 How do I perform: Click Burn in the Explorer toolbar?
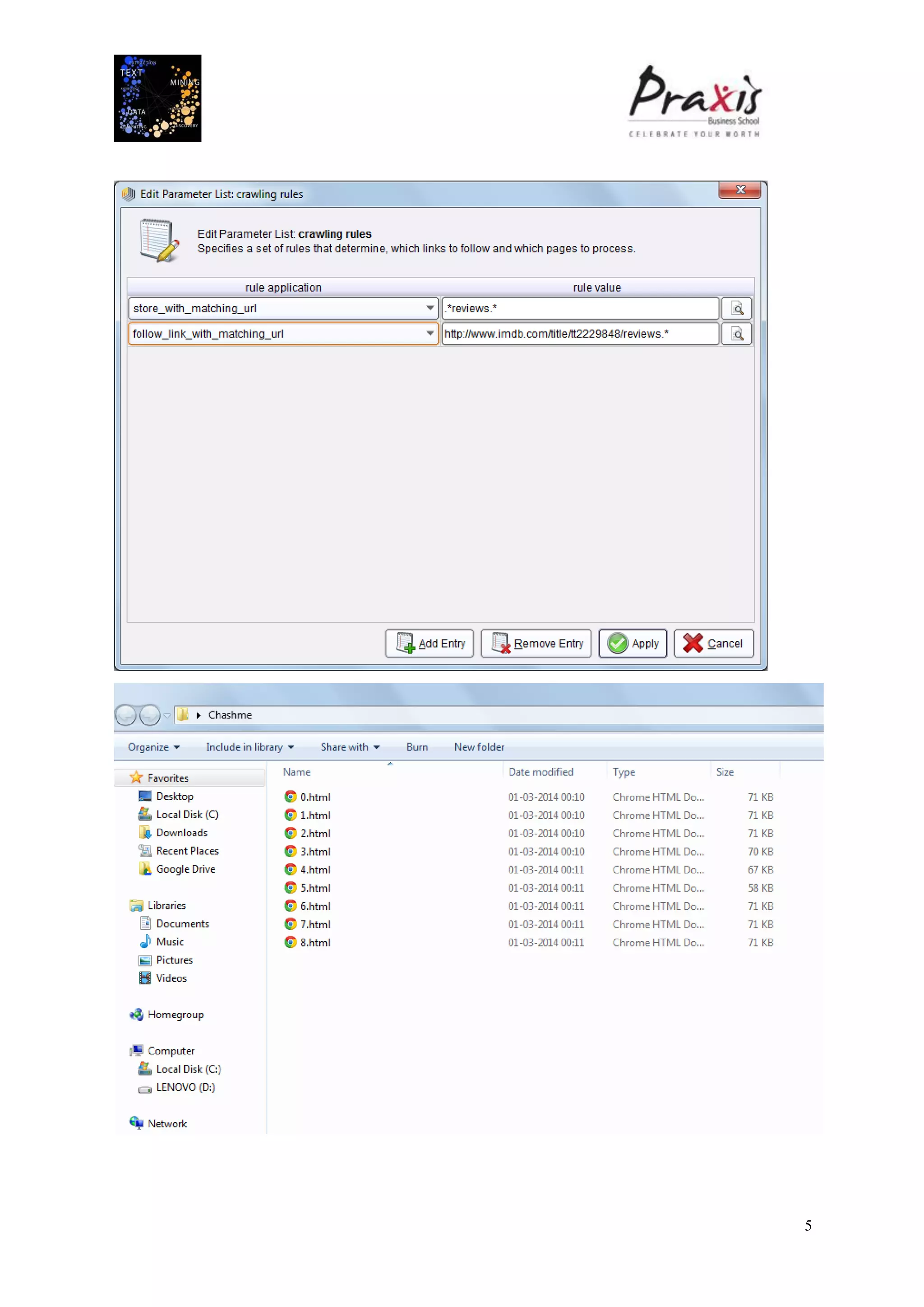[417, 747]
